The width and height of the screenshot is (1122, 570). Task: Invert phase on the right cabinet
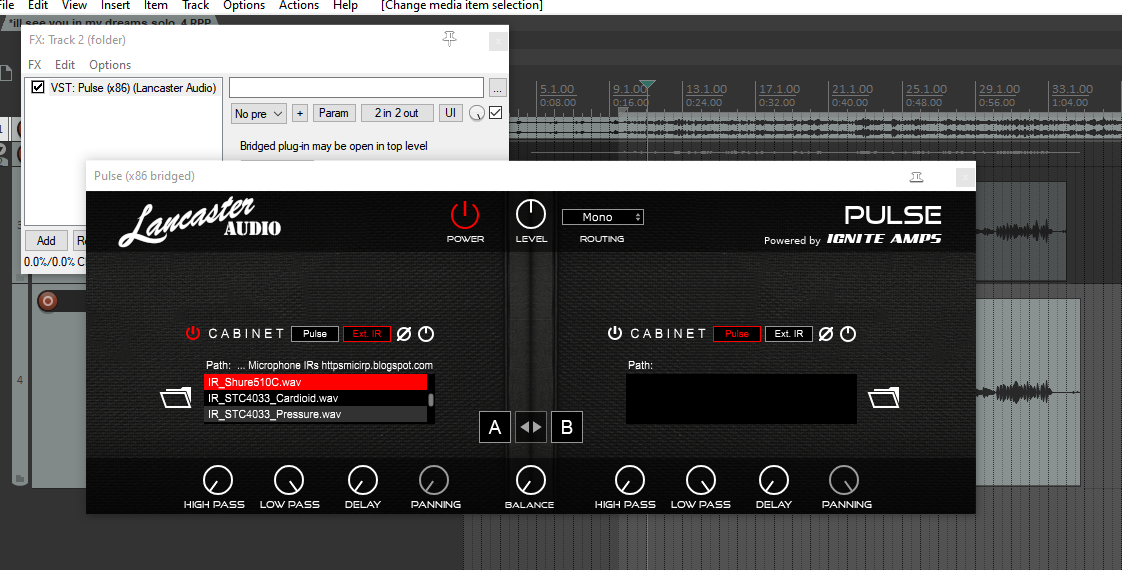826,334
